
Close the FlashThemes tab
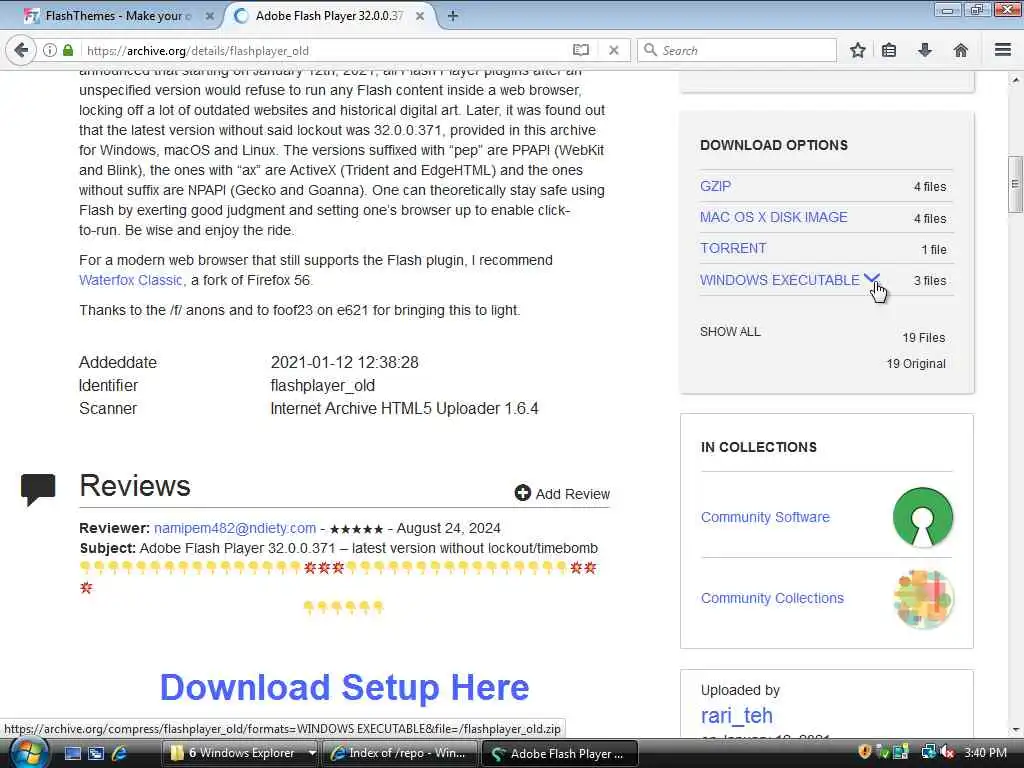(210, 16)
